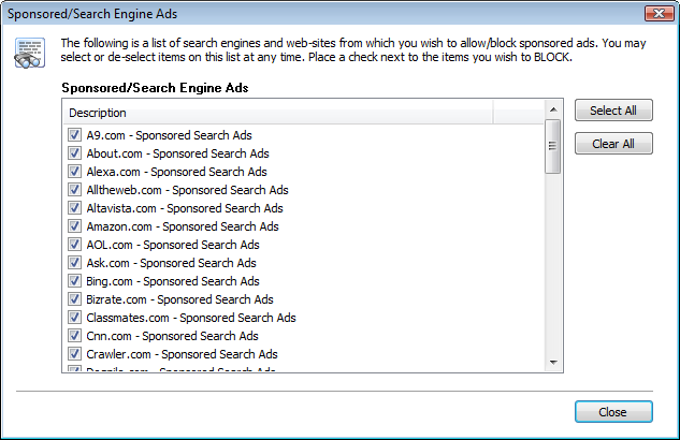Toggle the Cnn.com checkbox
This screenshot has height=440, width=680.
[75, 335]
